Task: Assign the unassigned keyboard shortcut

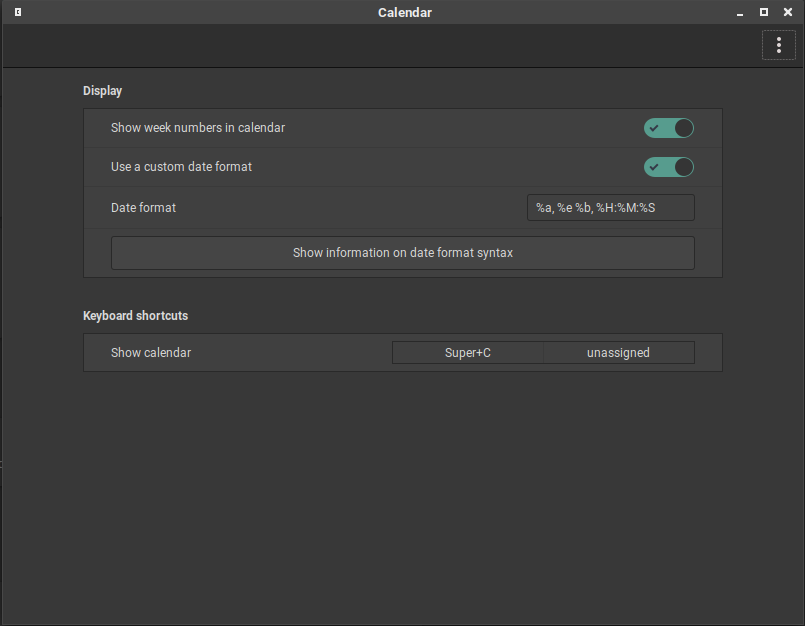Action: pos(618,352)
